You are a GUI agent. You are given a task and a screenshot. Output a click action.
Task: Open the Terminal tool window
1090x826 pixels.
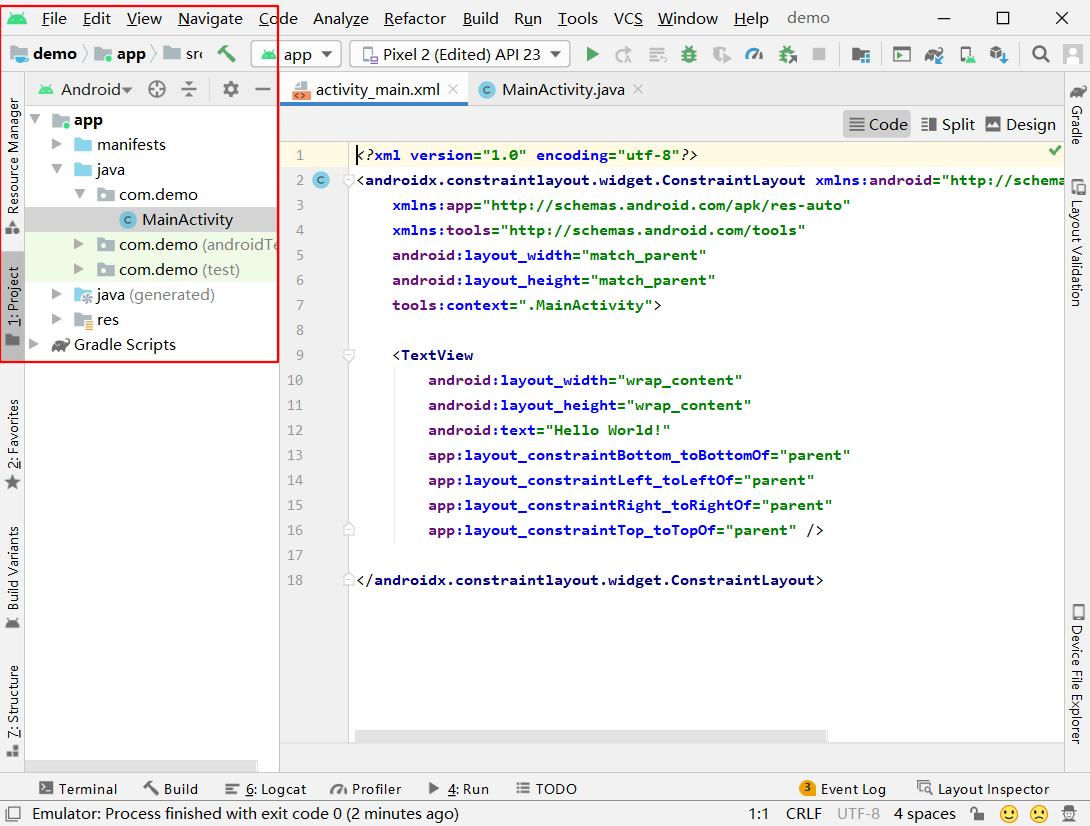[x=78, y=788]
